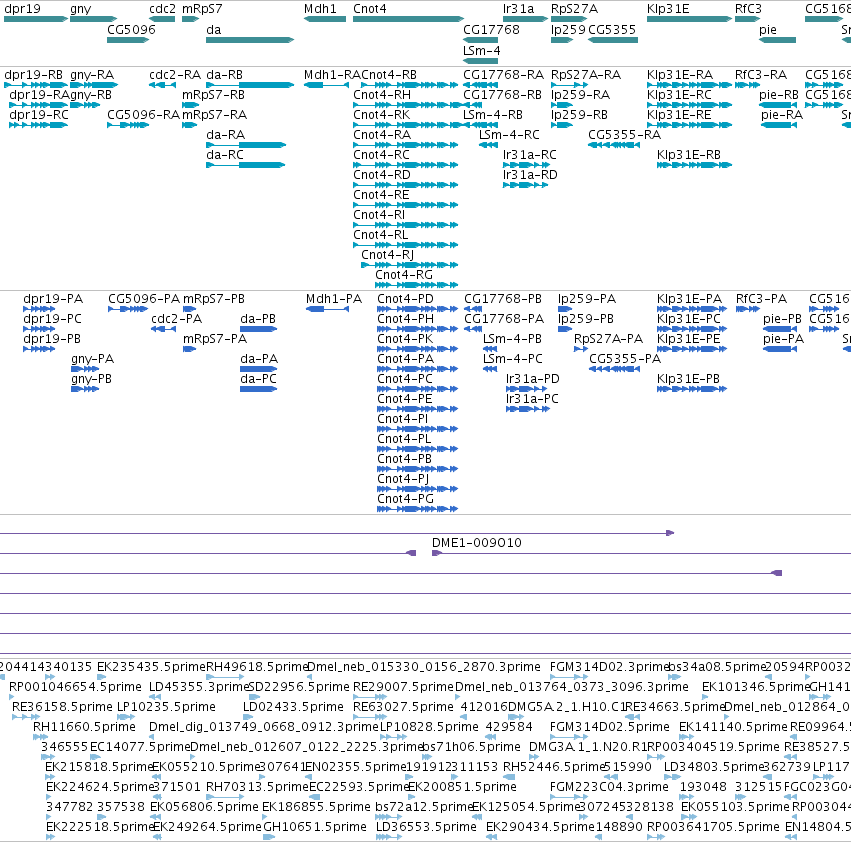Screen dimensions: 851x842
Task: Click the CG5355 gene bar
Action: (x=613, y=40)
